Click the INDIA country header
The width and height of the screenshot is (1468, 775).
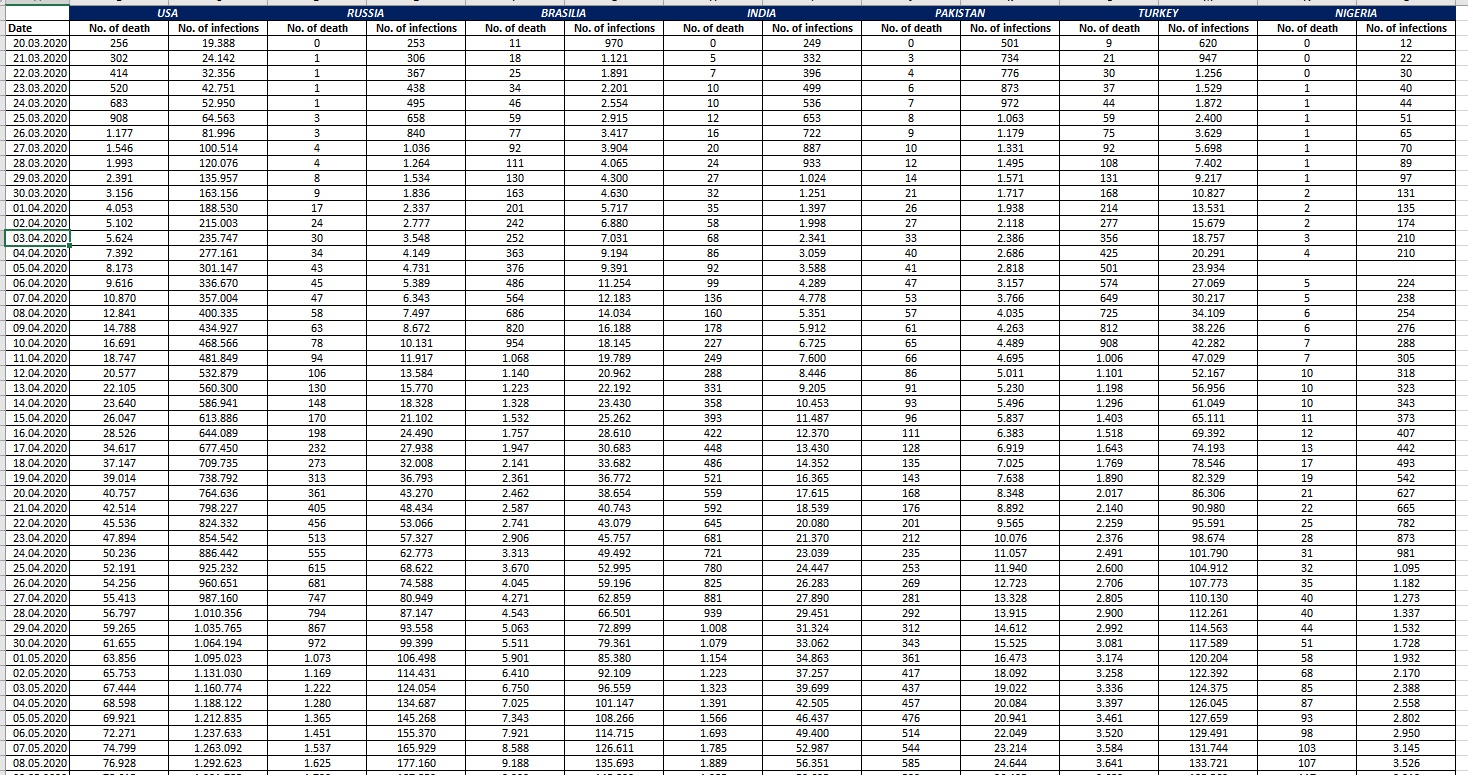[x=762, y=14]
